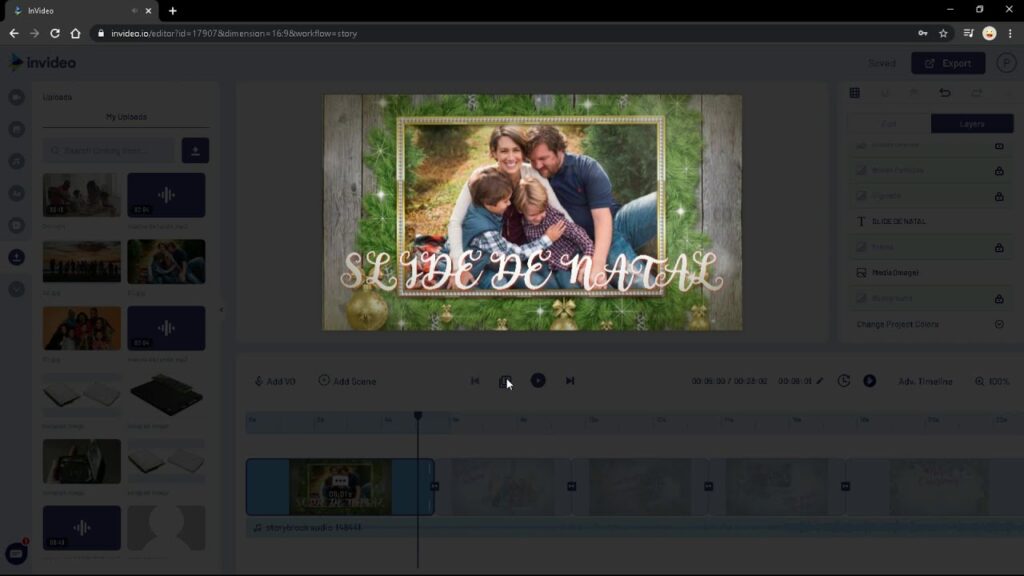Screen dimensions: 1024x576
Task: Toggle the icon on the topmost layer row
Action: click(999, 146)
